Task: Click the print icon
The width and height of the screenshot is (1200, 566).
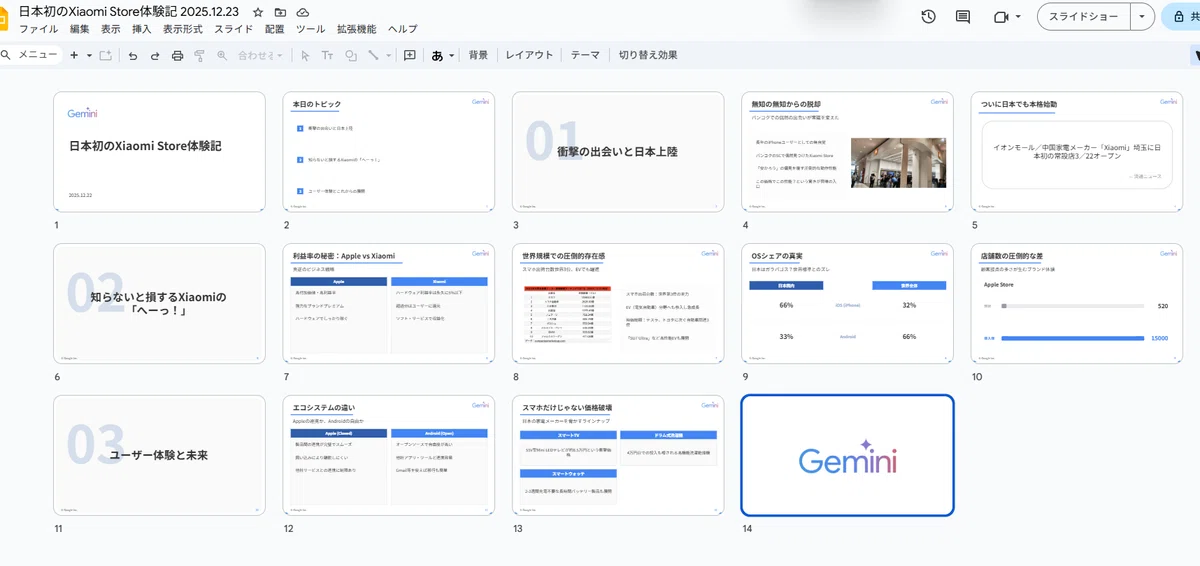Action: (177, 55)
